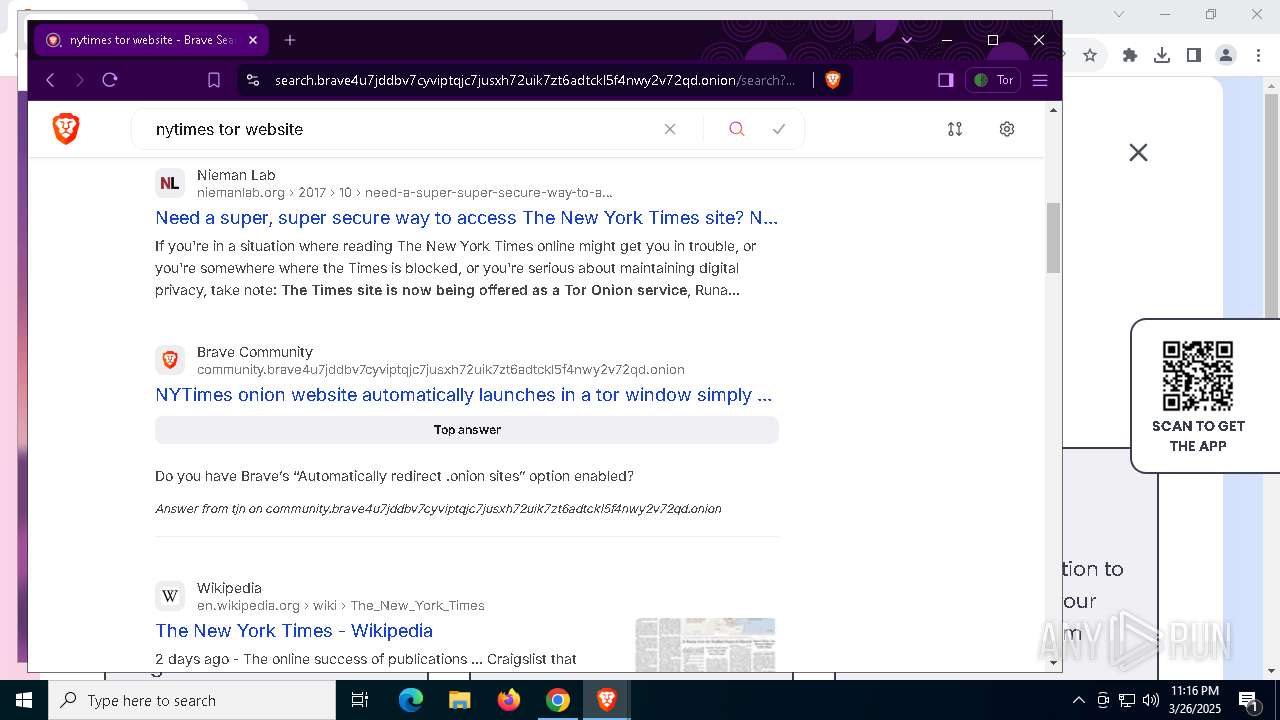Open Chrome three-dot menu
The width and height of the screenshot is (1280, 720).
(1257, 55)
